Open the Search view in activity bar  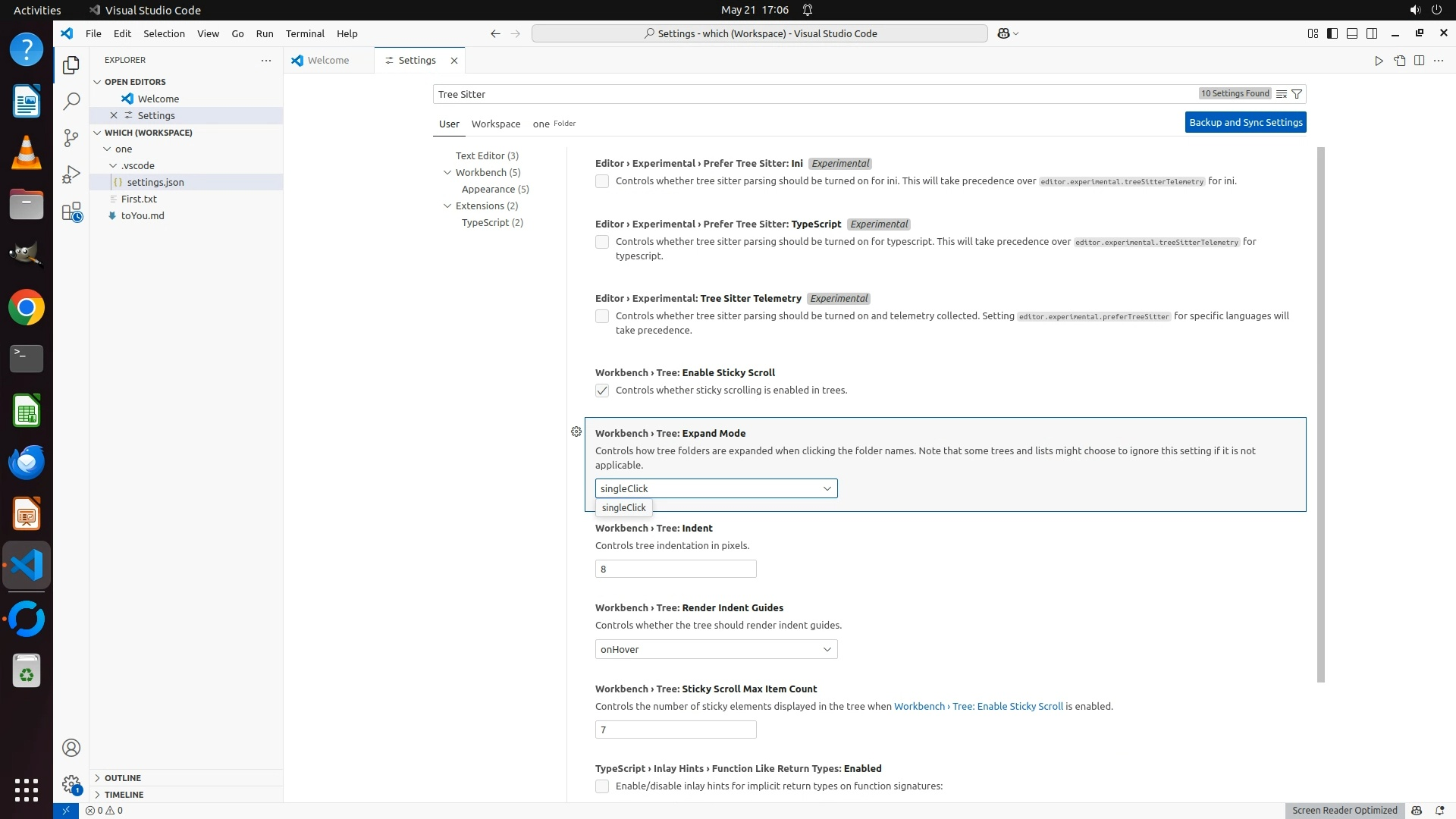[x=71, y=101]
